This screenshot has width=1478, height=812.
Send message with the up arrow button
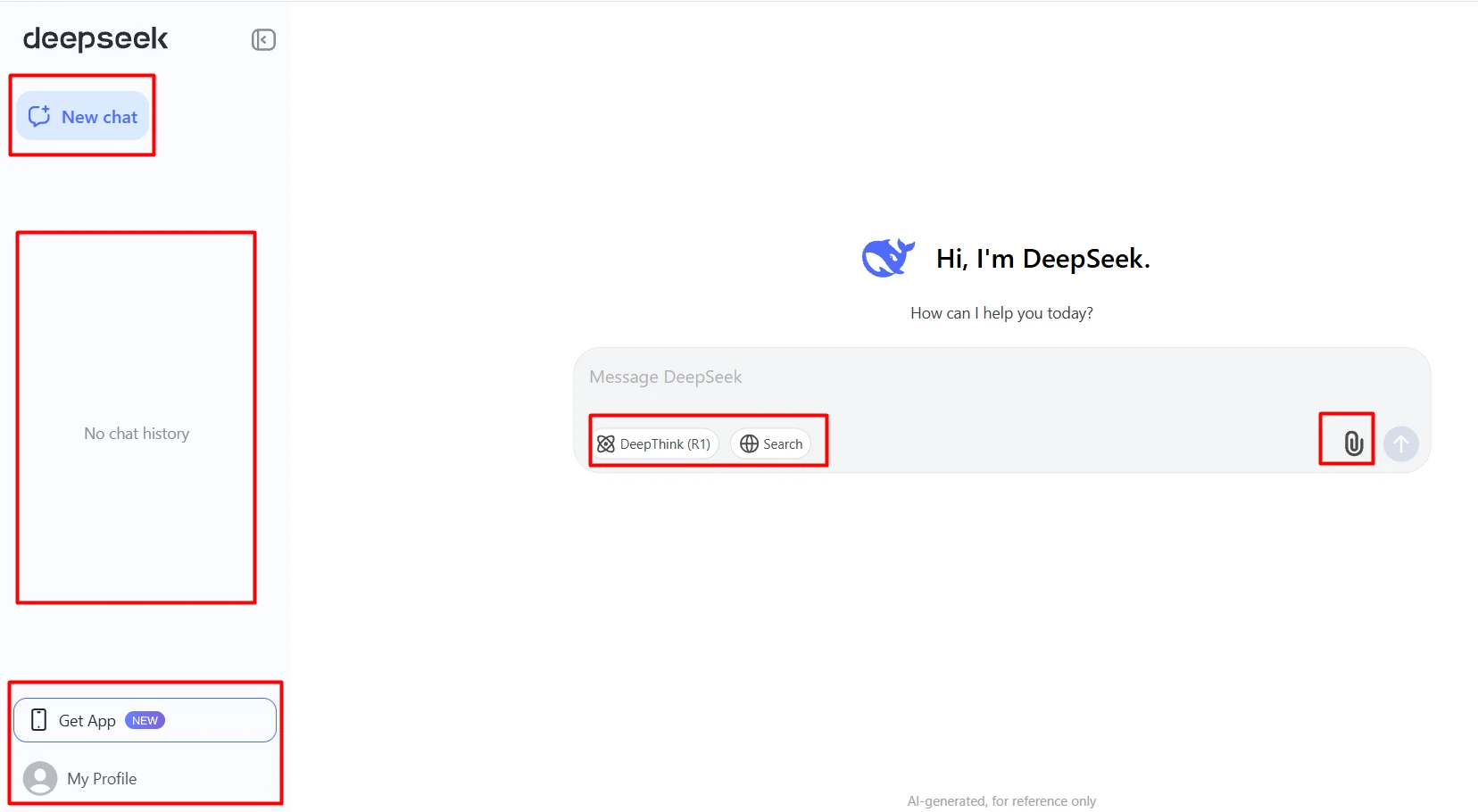(1401, 443)
